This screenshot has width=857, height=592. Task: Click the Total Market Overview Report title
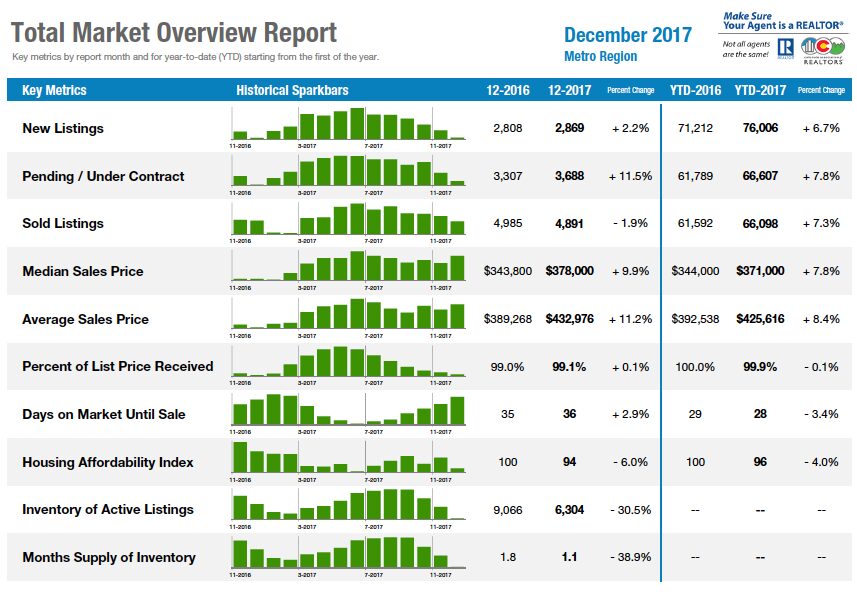(x=174, y=33)
